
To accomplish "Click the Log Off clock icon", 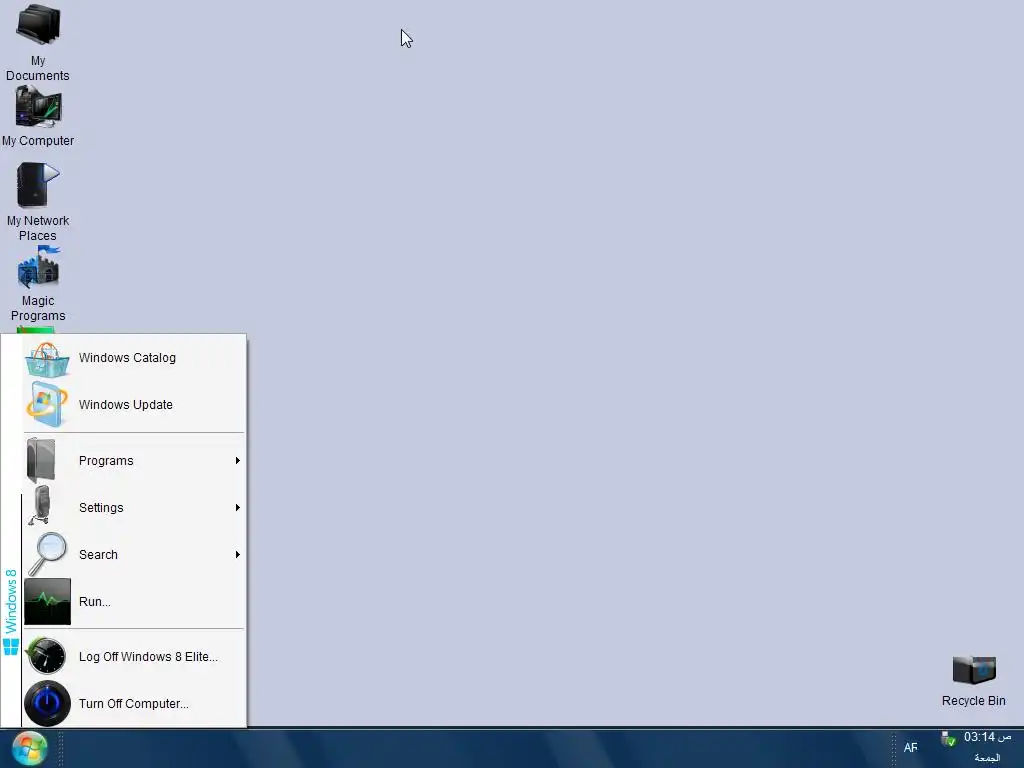I will pos(46,656).
